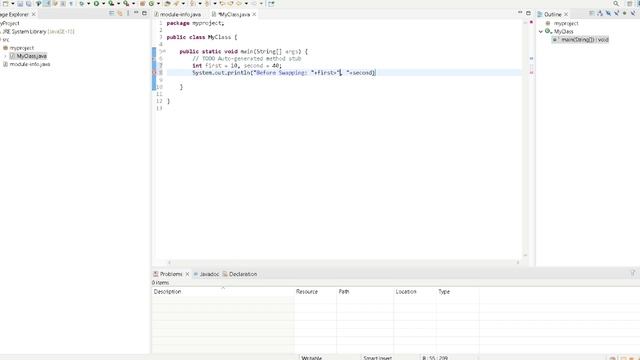
Task: Click the New file toolbar icon
Action: [6, 4]
